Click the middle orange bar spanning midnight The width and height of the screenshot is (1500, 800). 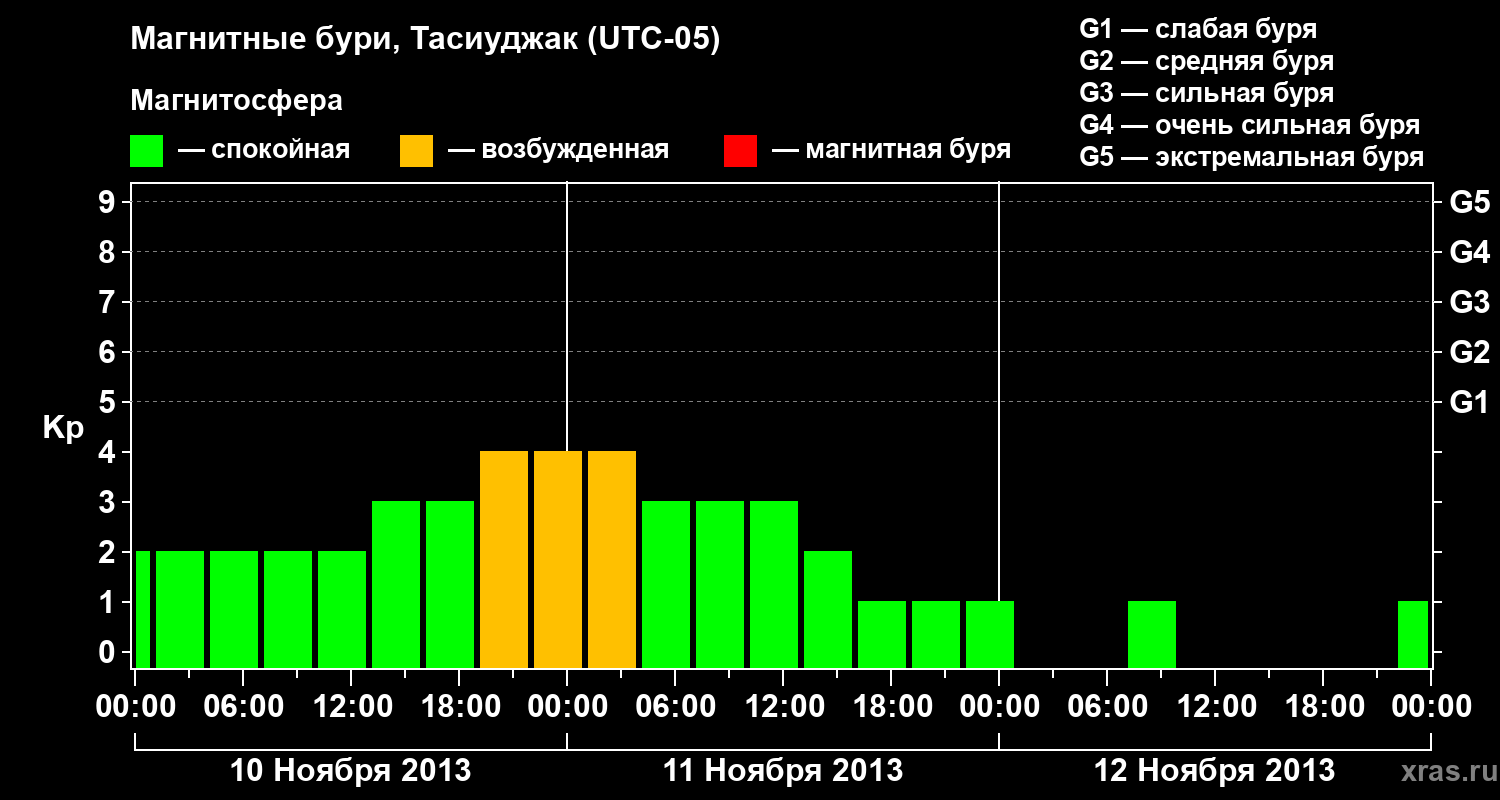(x=558, y=559)
